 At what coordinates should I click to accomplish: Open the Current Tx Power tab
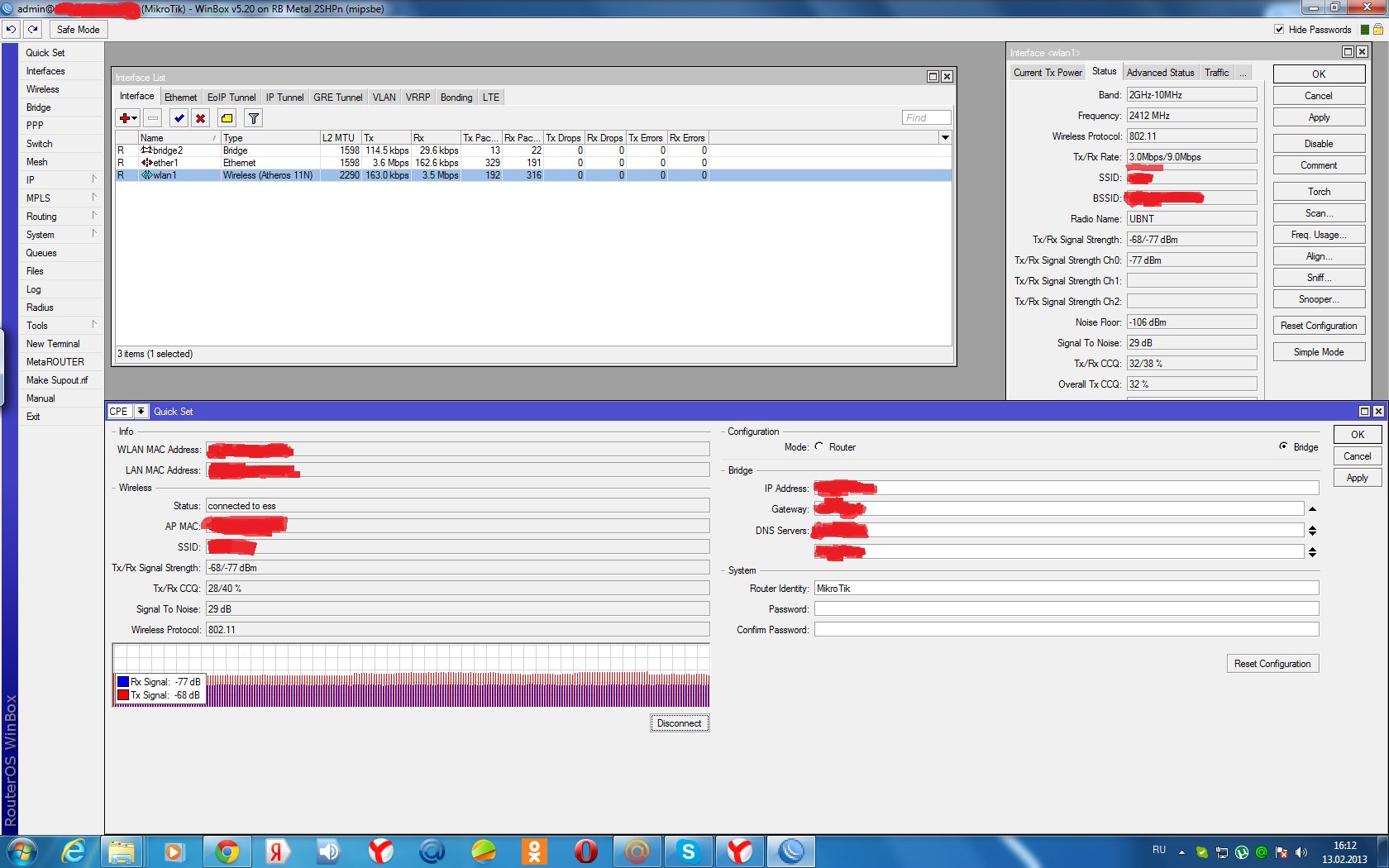pos(1048,73)
